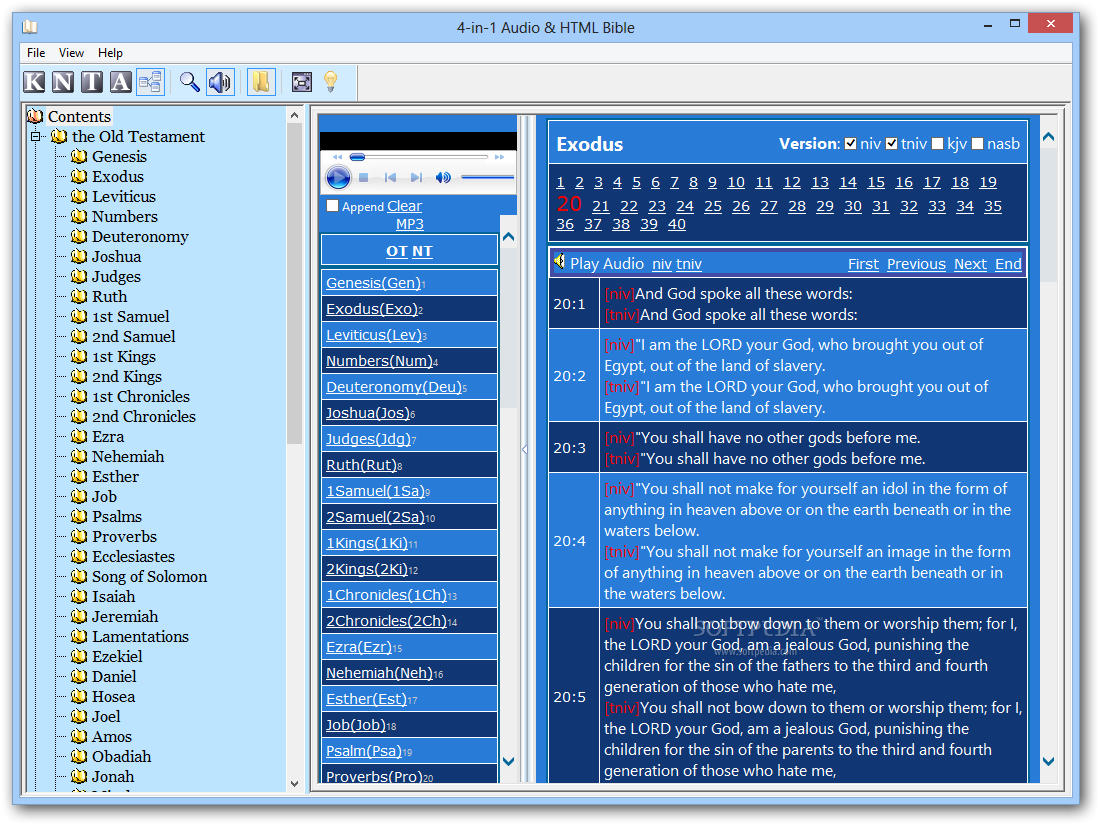Switch to NT book list
The width and height of the screenshot is (1100, 825).
point(422,251)
